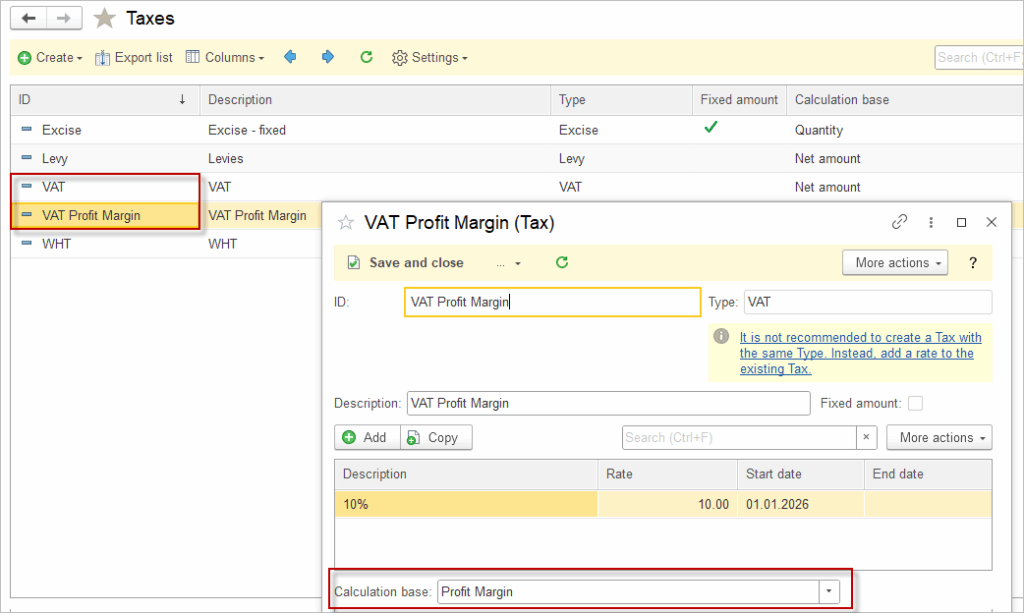This screenshot has width=1024, height=613.
Task: Open the Columns dropdown
Action: click(225, 58)
